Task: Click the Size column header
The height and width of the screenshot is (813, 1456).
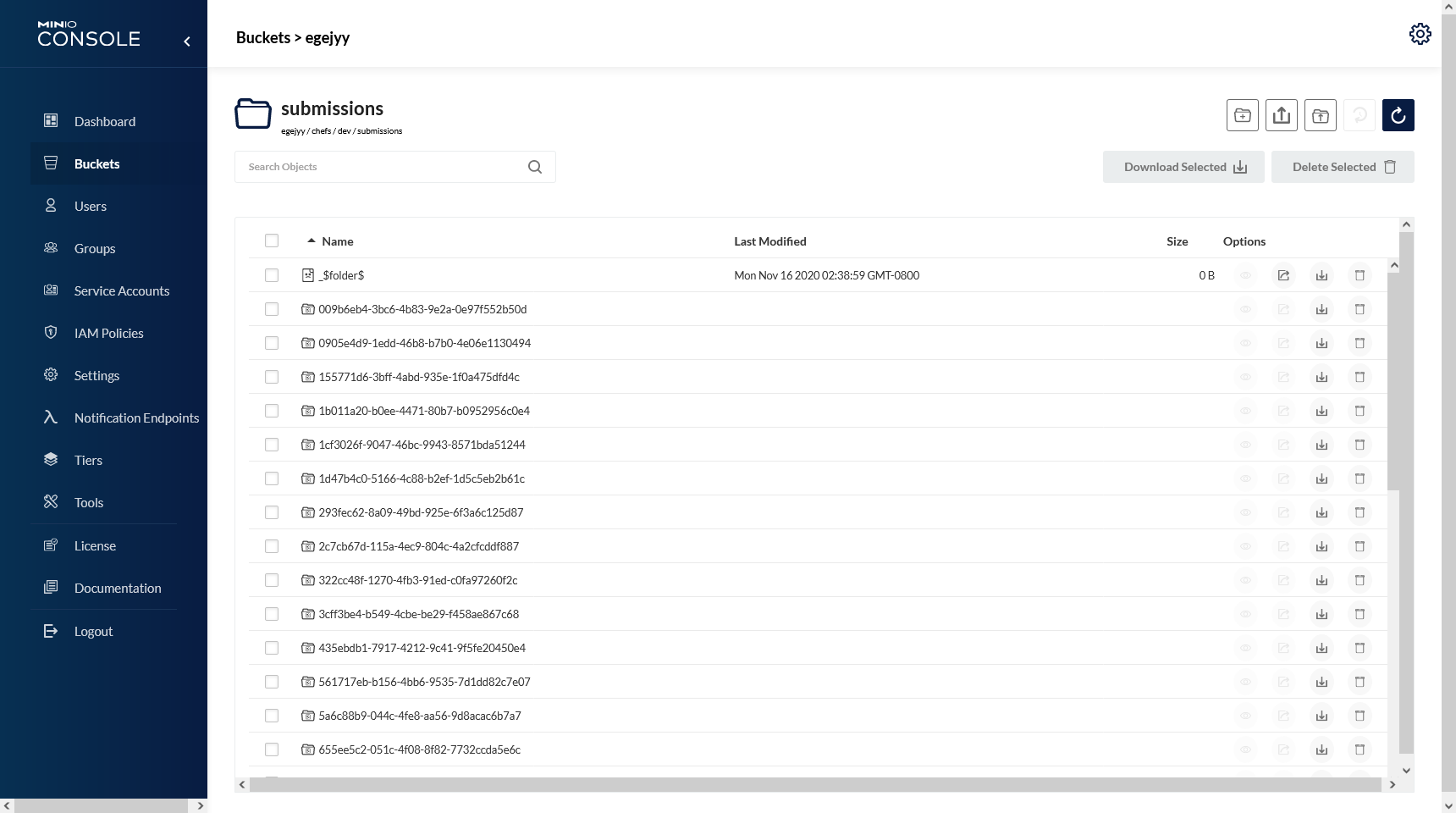Action: tap(1177, 241)
